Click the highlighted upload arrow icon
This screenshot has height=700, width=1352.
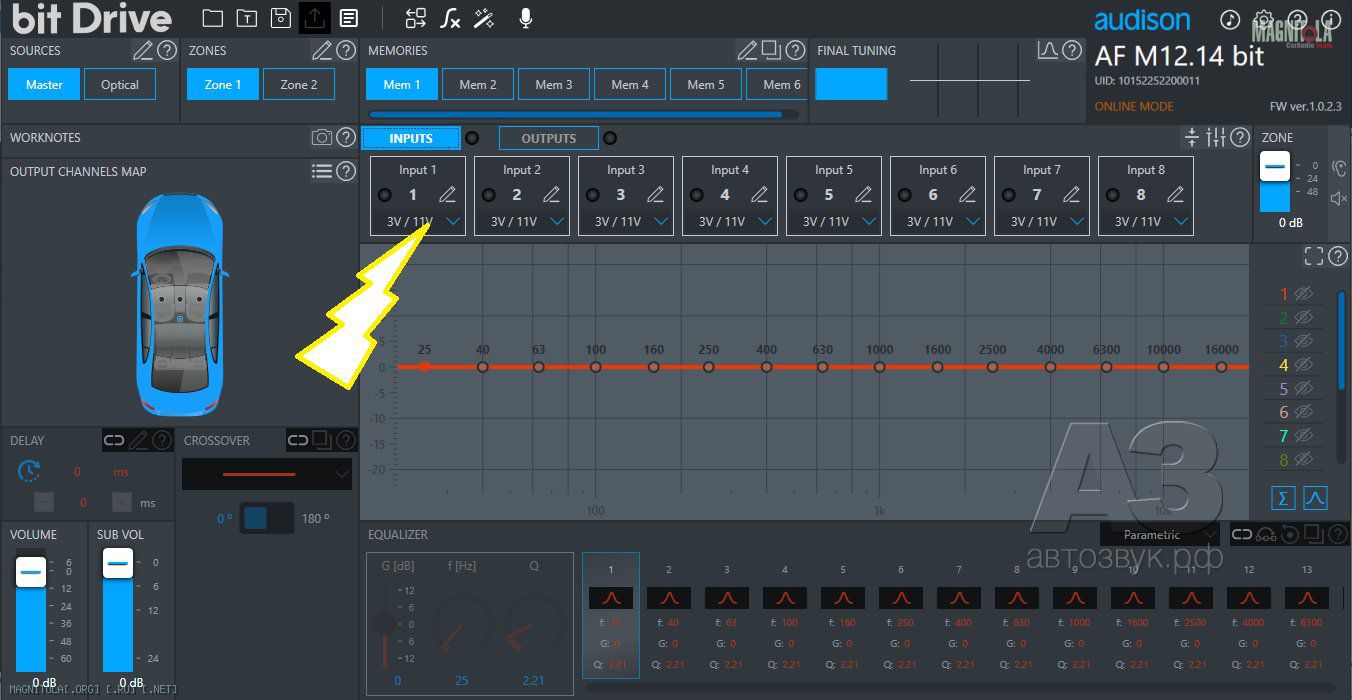tap(315, 18)
